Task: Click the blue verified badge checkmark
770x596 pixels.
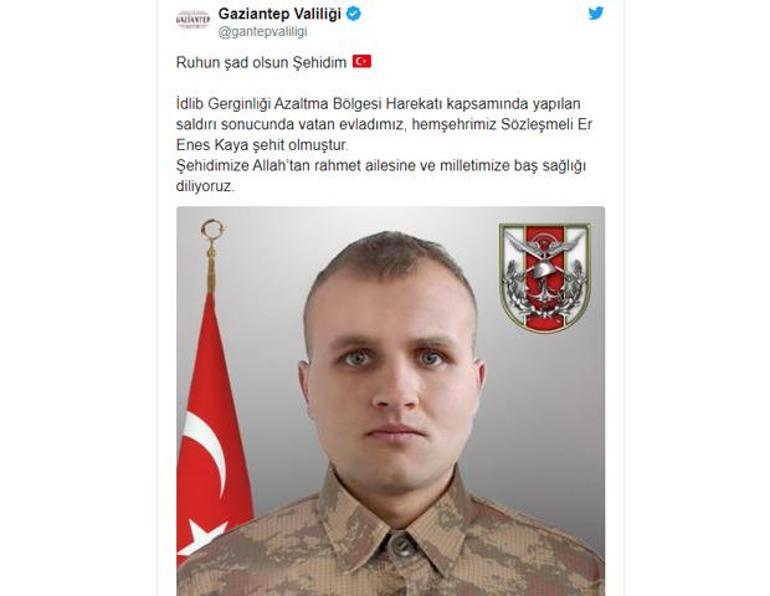Action: click(x=354, y=14)
